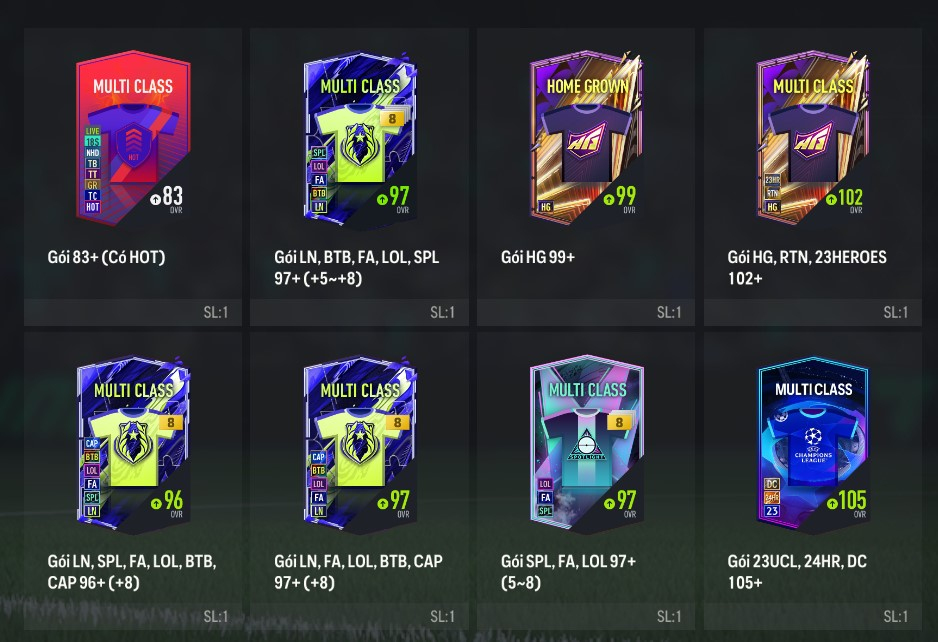The image size is (938, 642).
Task: Open the Champions League 105 OVR pack
Action: 813,444
